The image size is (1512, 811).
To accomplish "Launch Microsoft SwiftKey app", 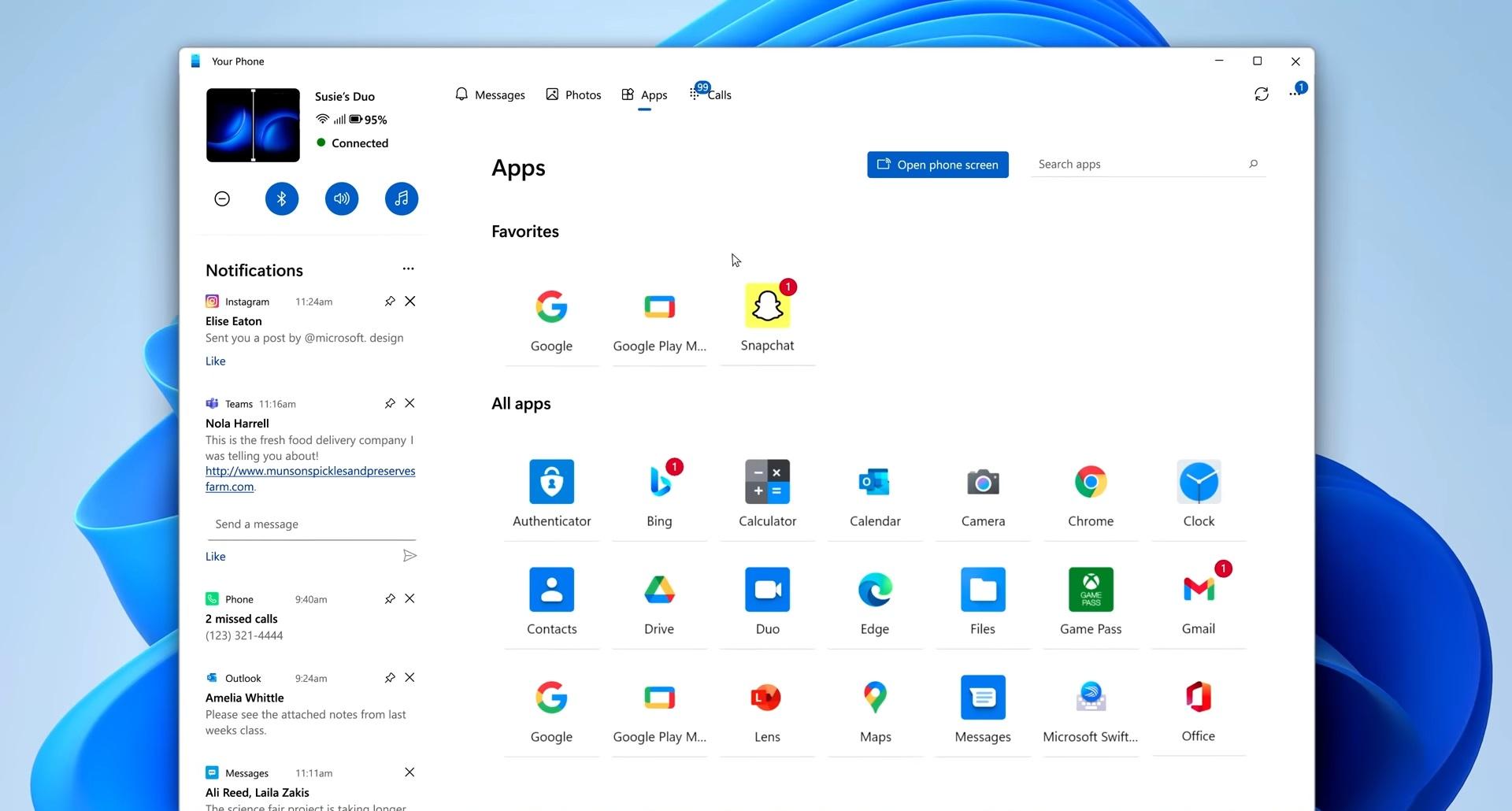I will (x=1091, y=709).
